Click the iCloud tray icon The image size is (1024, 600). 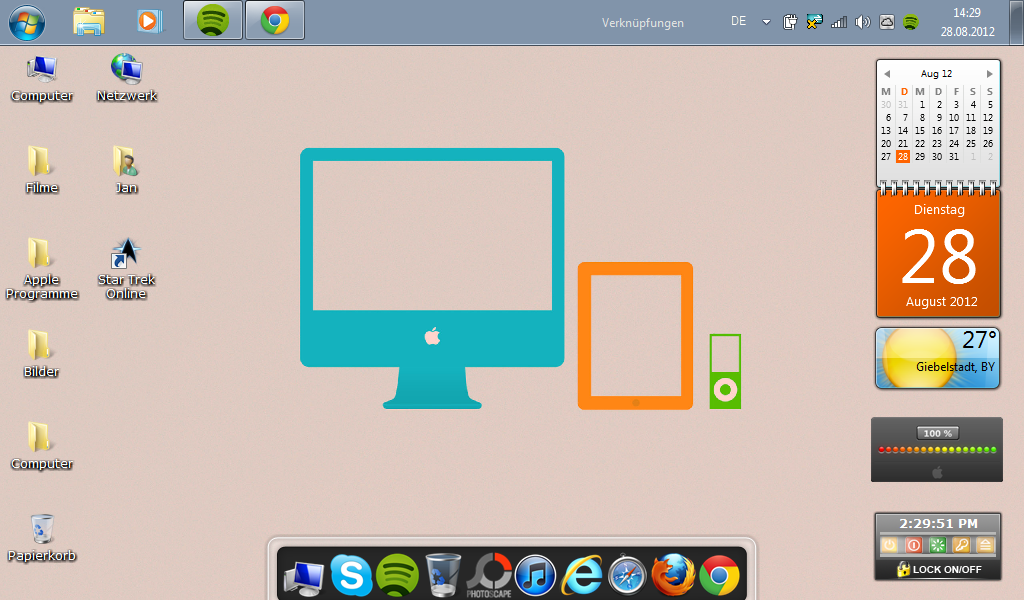[887, 22]
